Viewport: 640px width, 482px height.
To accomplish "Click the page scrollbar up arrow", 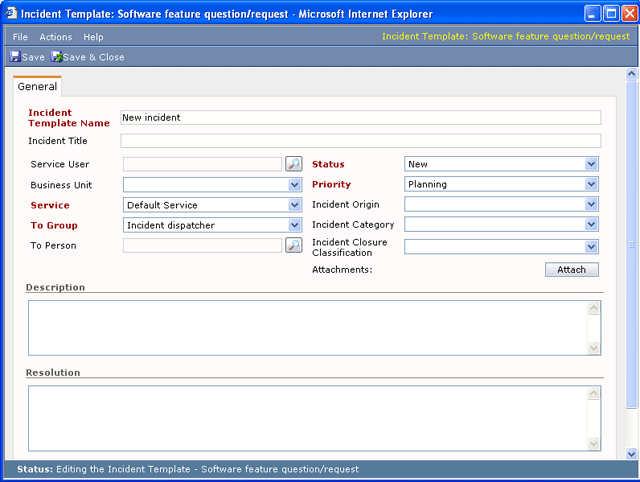I will [x=631, y=73].
